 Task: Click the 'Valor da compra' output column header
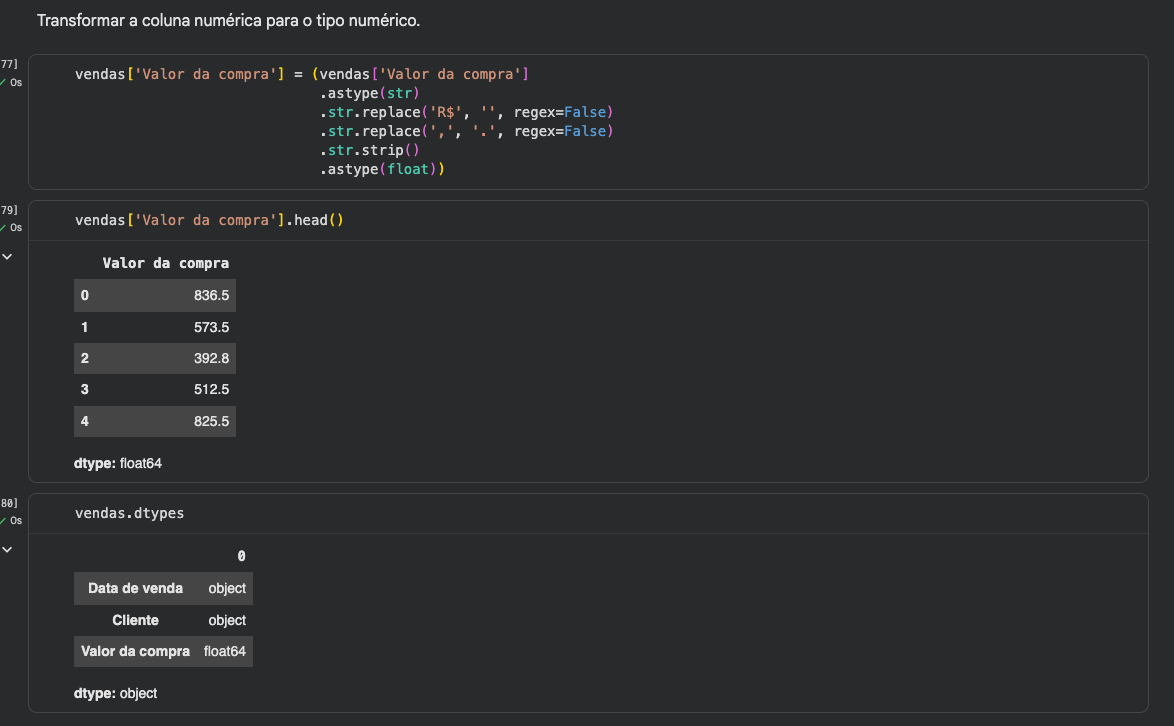point(165,263)
